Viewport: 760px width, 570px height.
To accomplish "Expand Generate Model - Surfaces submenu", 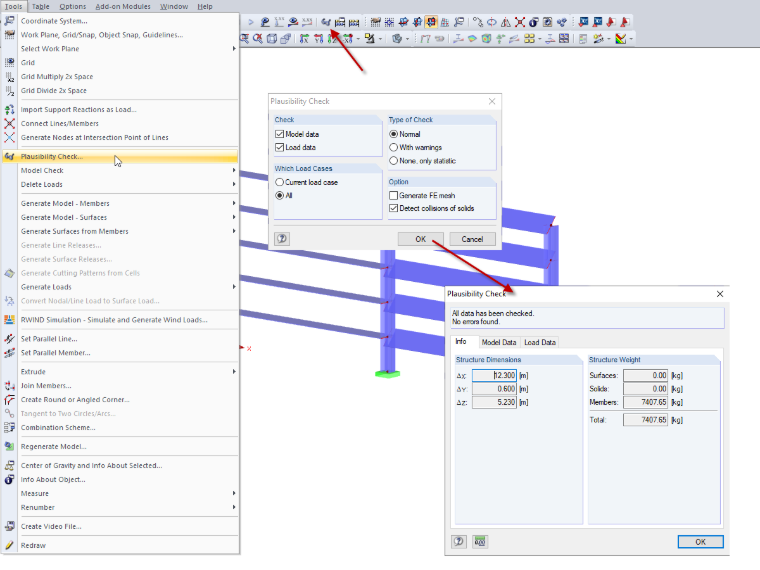I will click(128, 218).
